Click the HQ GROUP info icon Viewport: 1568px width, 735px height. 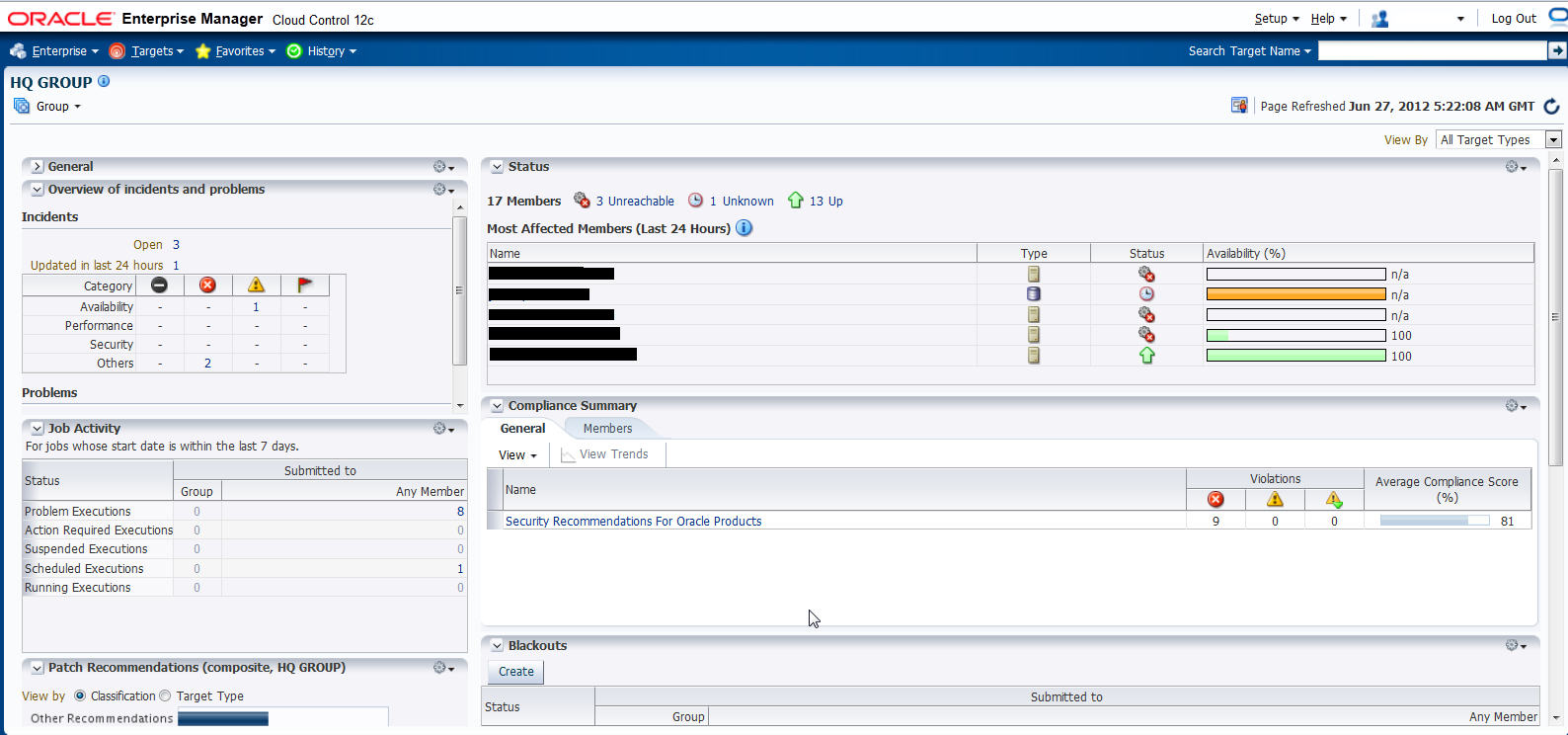[x=104, y=82]
